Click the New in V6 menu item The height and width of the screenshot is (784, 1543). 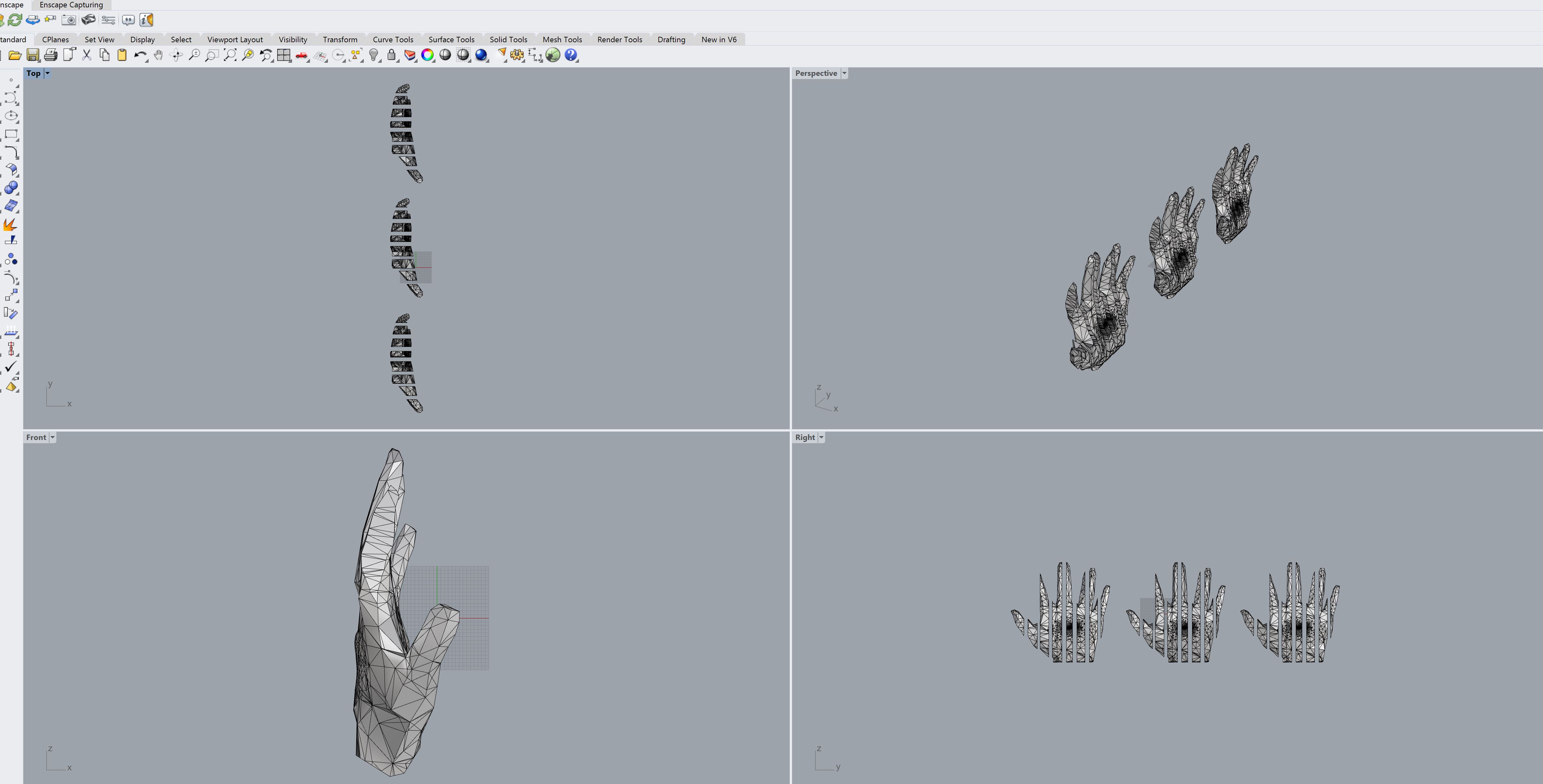coord(719,39)
